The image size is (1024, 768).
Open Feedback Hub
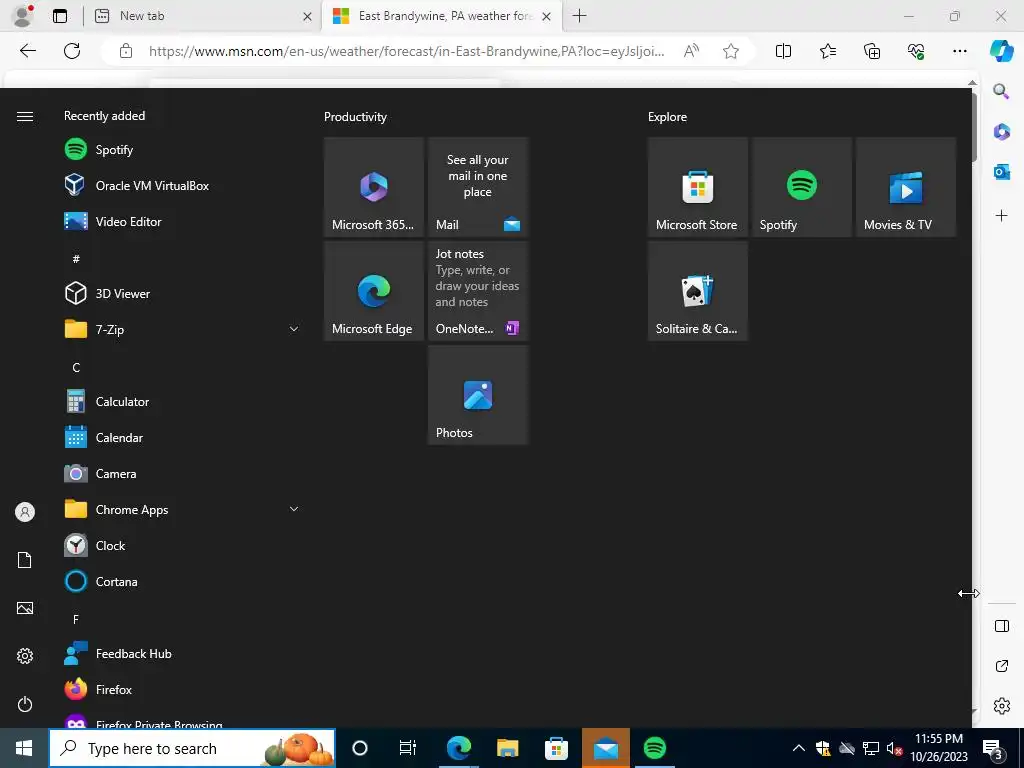182,654
